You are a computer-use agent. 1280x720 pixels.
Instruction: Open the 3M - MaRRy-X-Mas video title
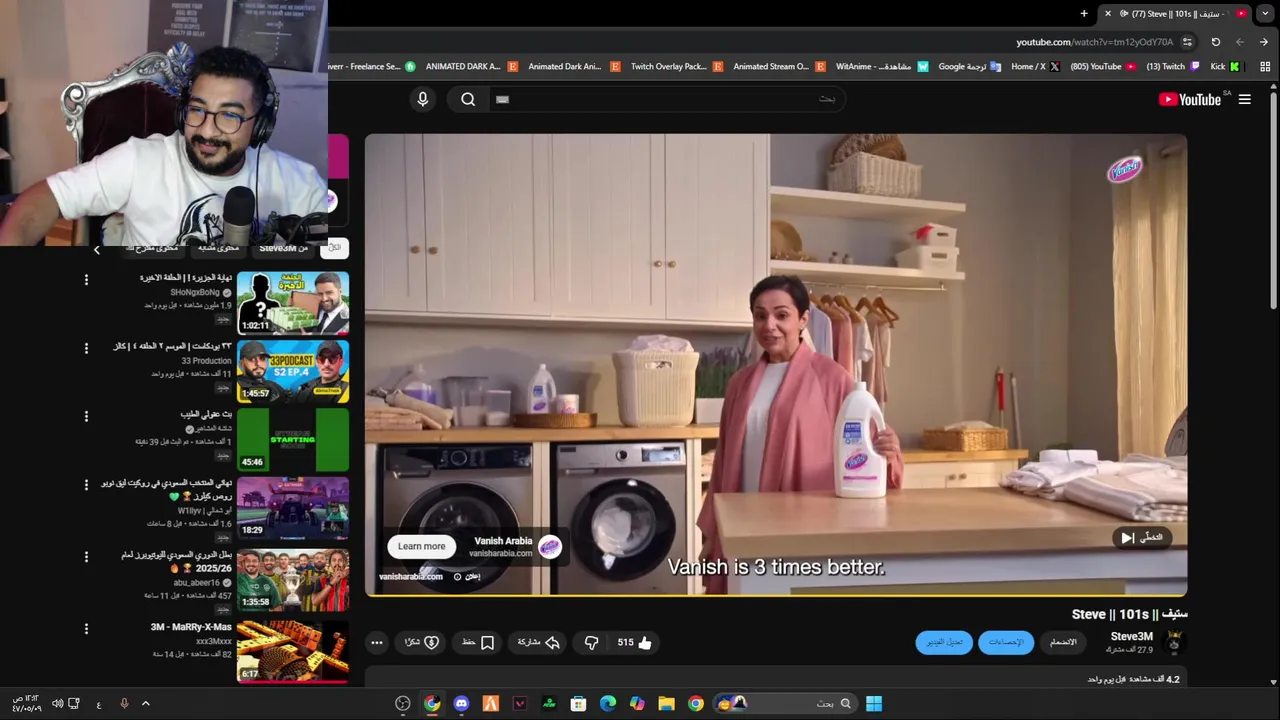191,627
